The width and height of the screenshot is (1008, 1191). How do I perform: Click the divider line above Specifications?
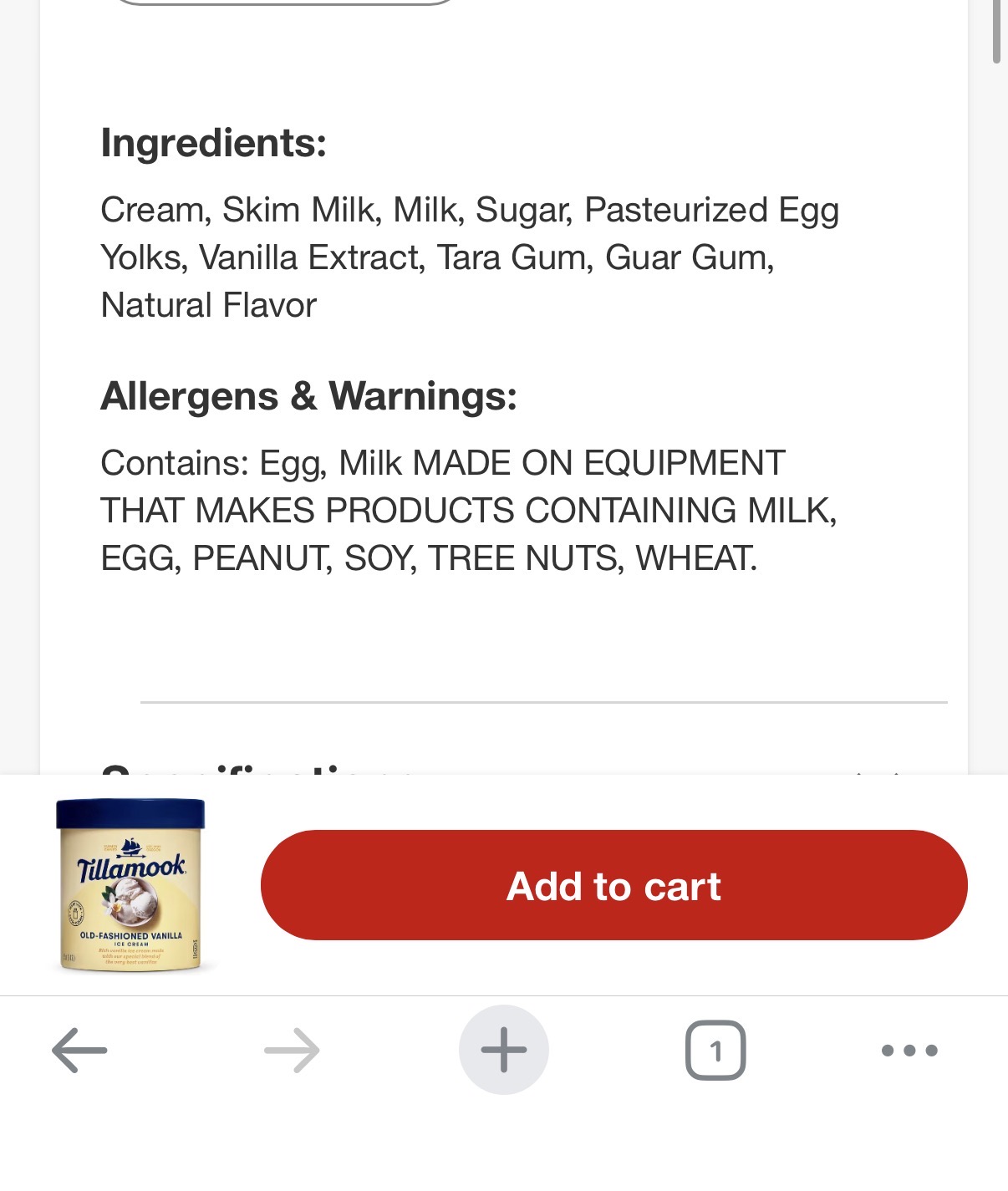543,703
